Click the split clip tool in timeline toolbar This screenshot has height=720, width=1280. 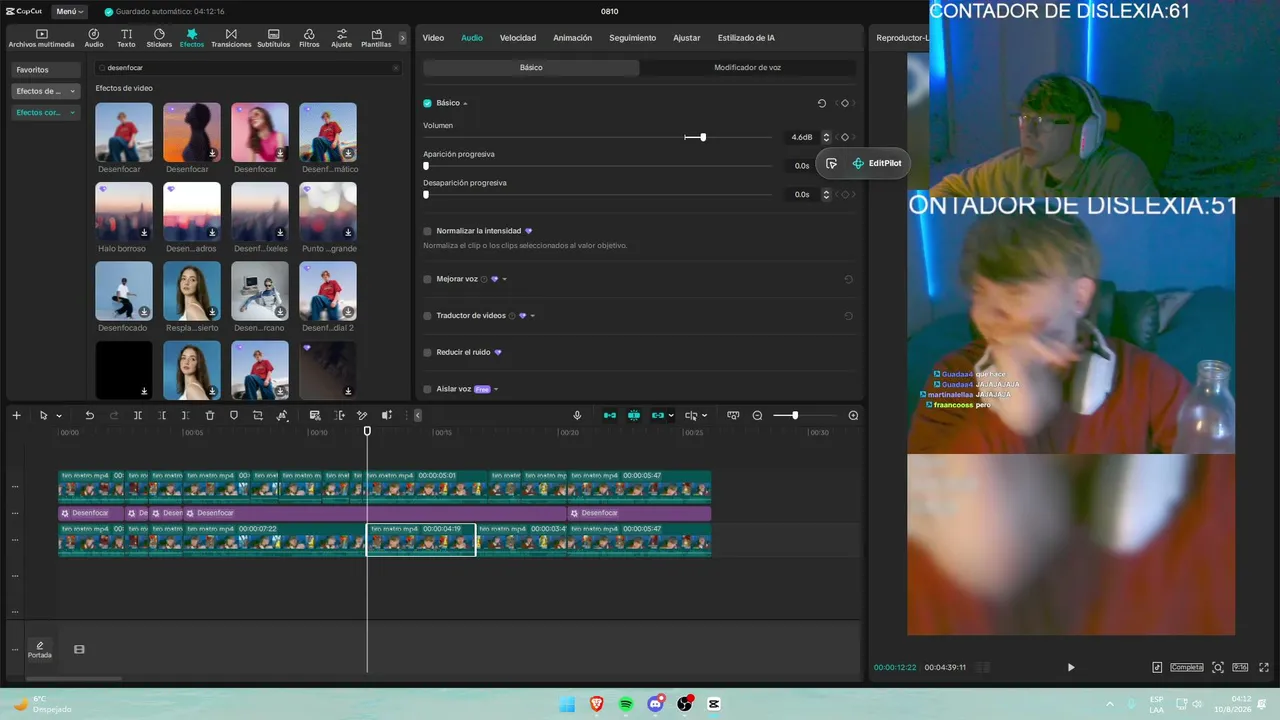point(138,415)
